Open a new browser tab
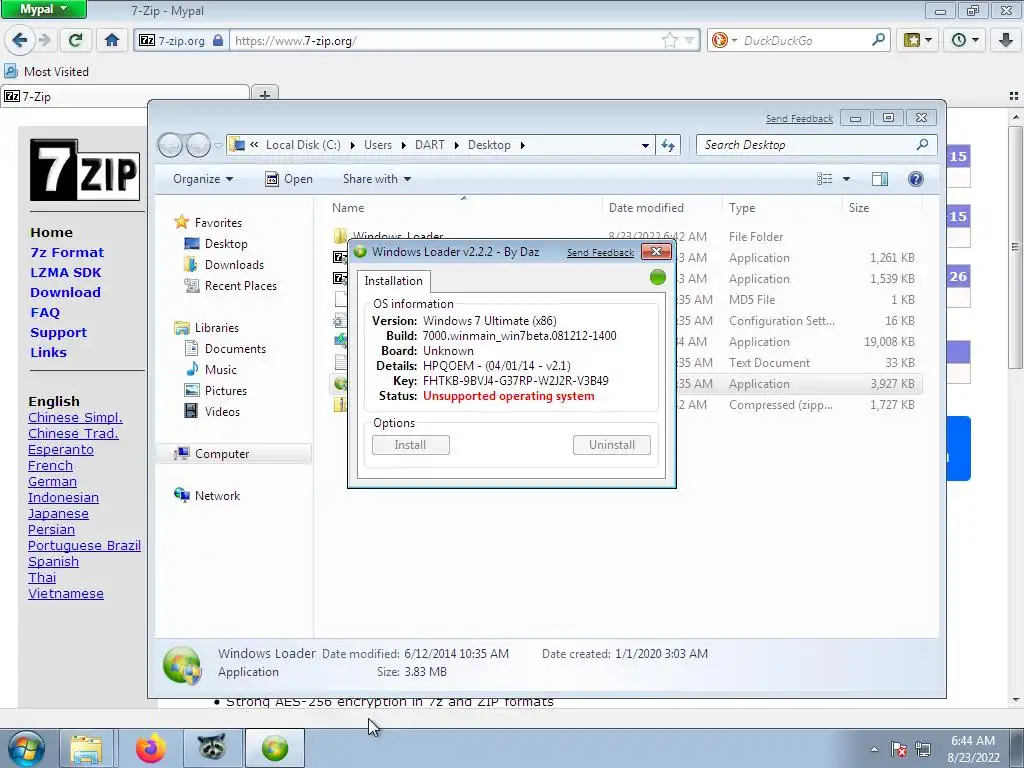Screen dimensions: 1024x768 264,95
